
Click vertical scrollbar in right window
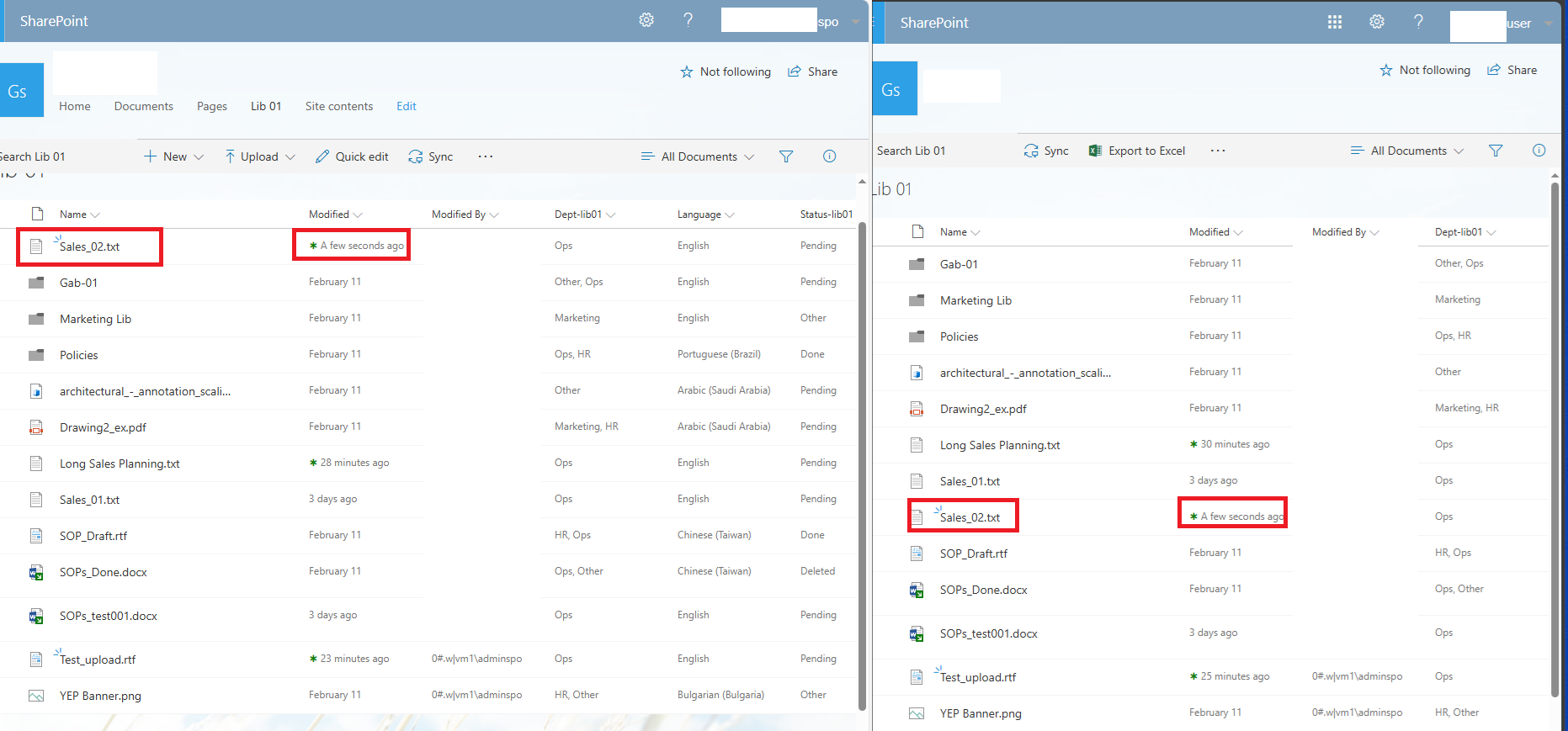coord(1555,439)
